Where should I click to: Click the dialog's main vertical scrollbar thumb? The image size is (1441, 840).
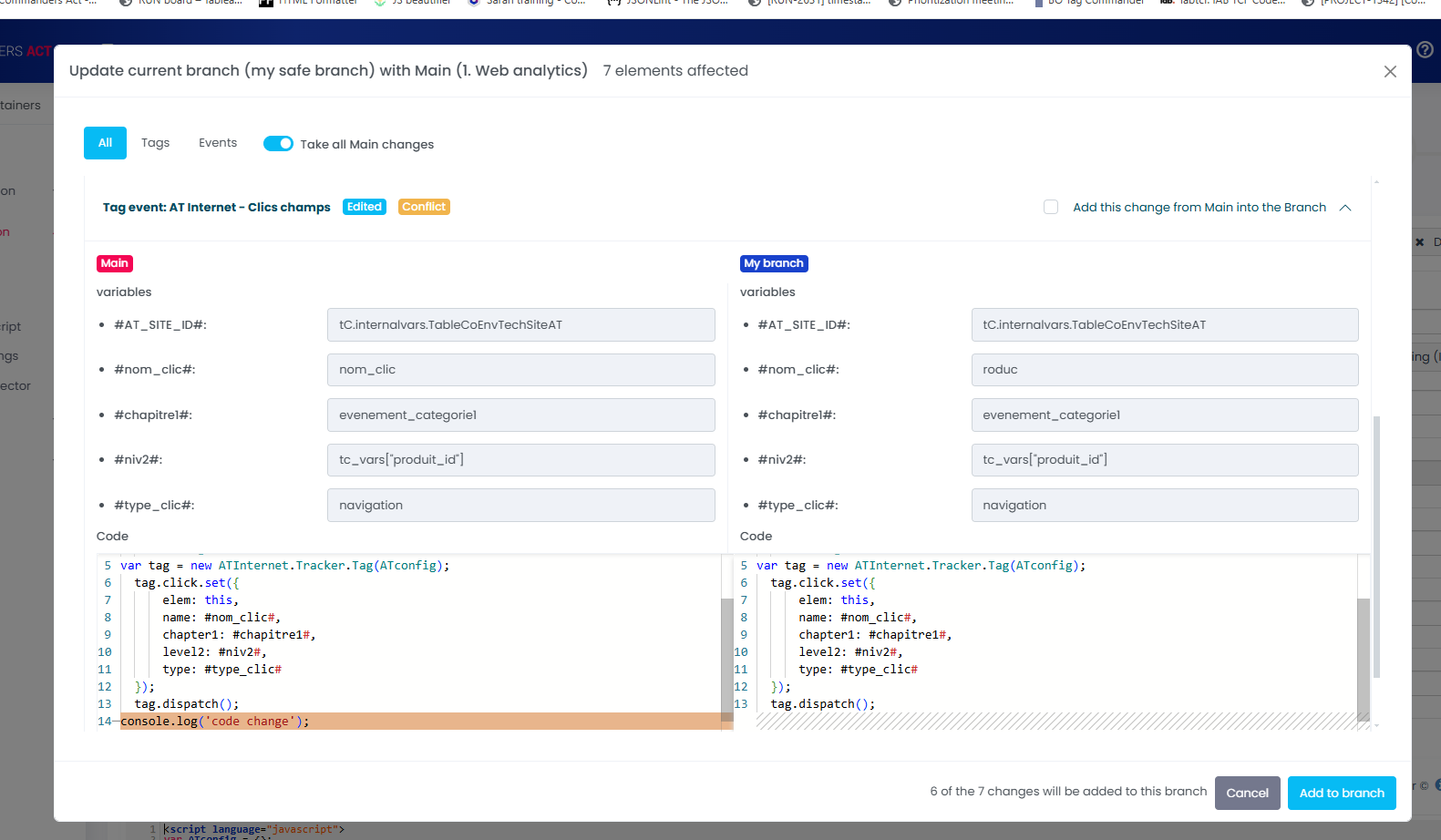tap(1375, 547)
